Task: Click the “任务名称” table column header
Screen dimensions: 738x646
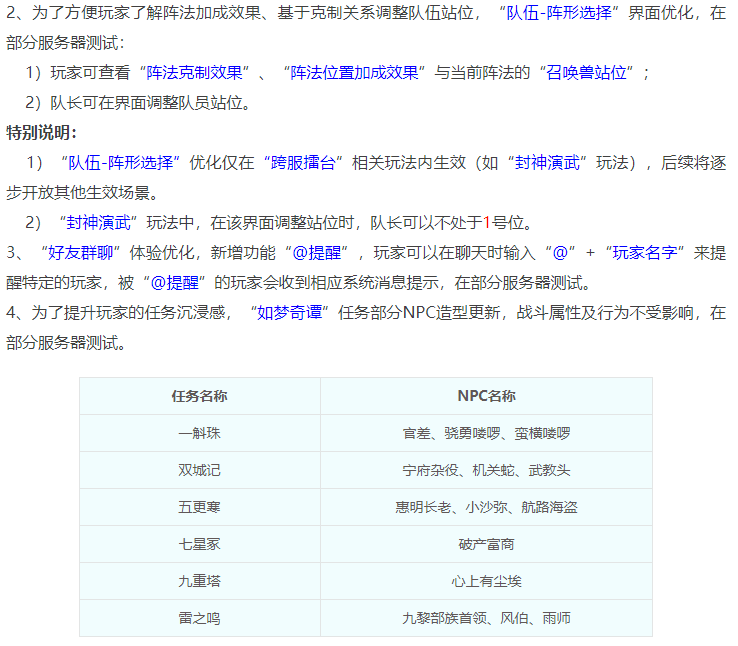Action: click(x=199, y=396)
